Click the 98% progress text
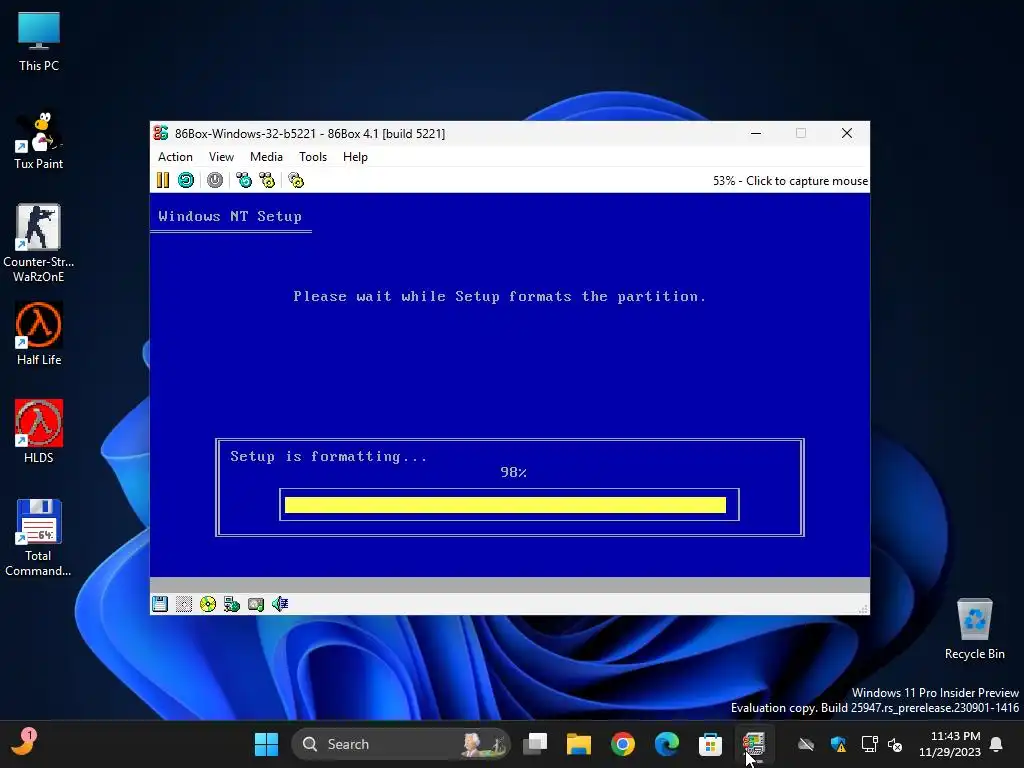Viewport: 1024px width, 768px height. [513, 472]
